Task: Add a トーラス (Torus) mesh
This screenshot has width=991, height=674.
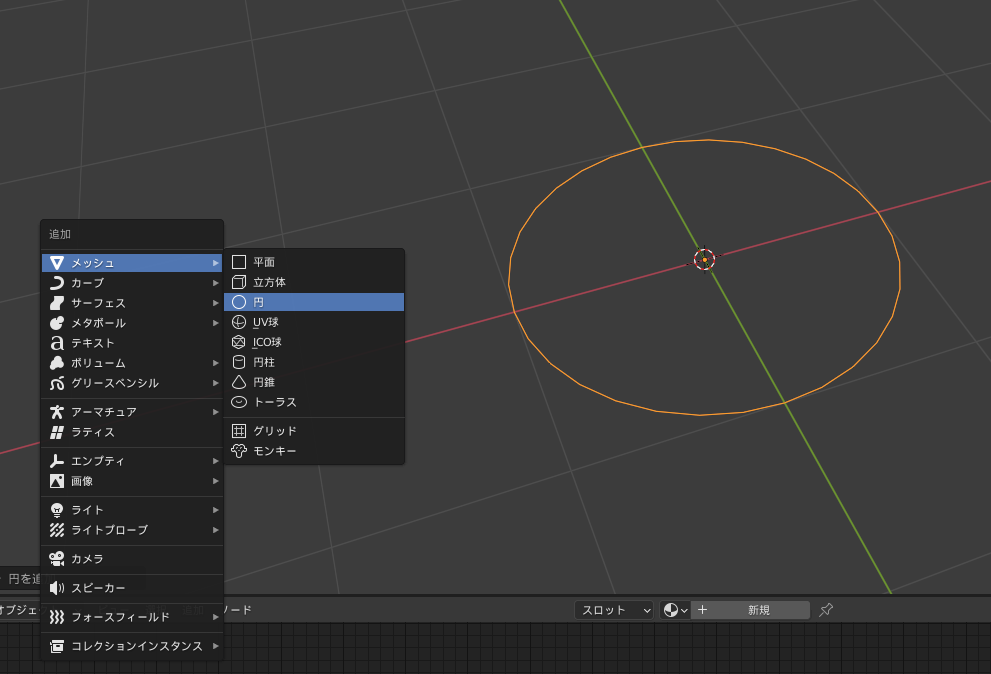Action: pyautogui.click(x=314, y=402)
